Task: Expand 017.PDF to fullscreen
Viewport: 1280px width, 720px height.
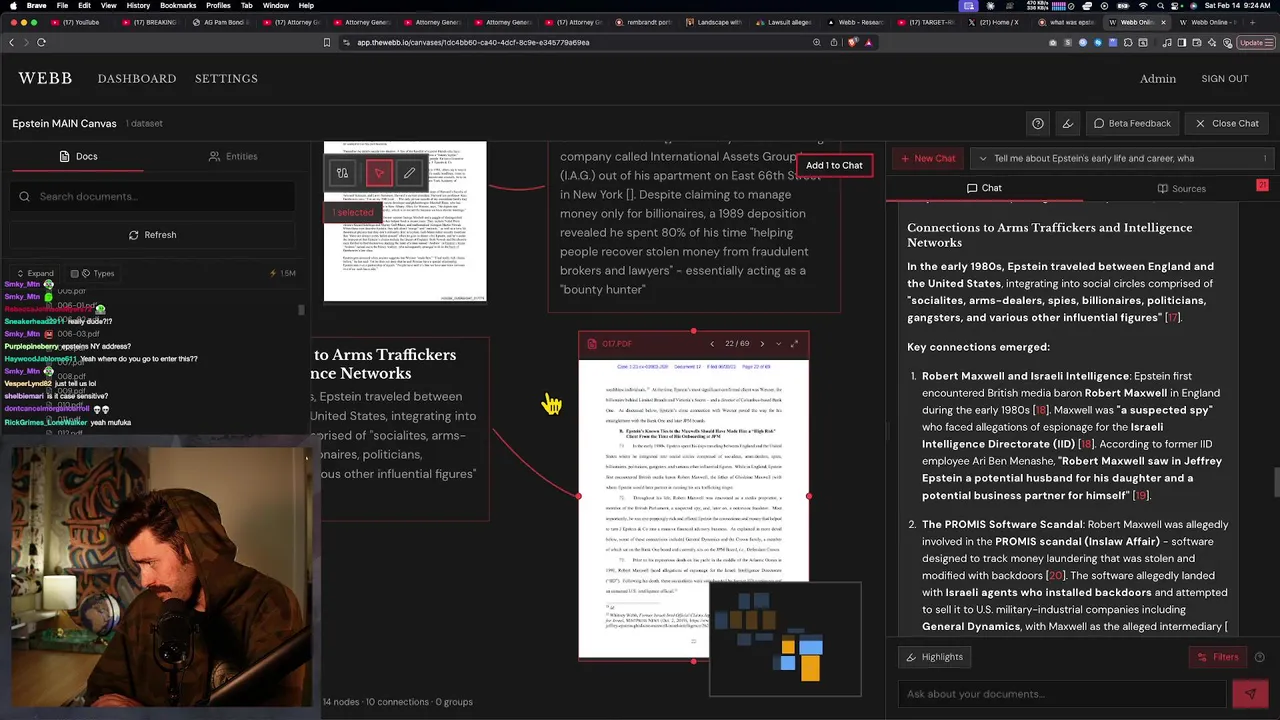Action: coord(795,343)
